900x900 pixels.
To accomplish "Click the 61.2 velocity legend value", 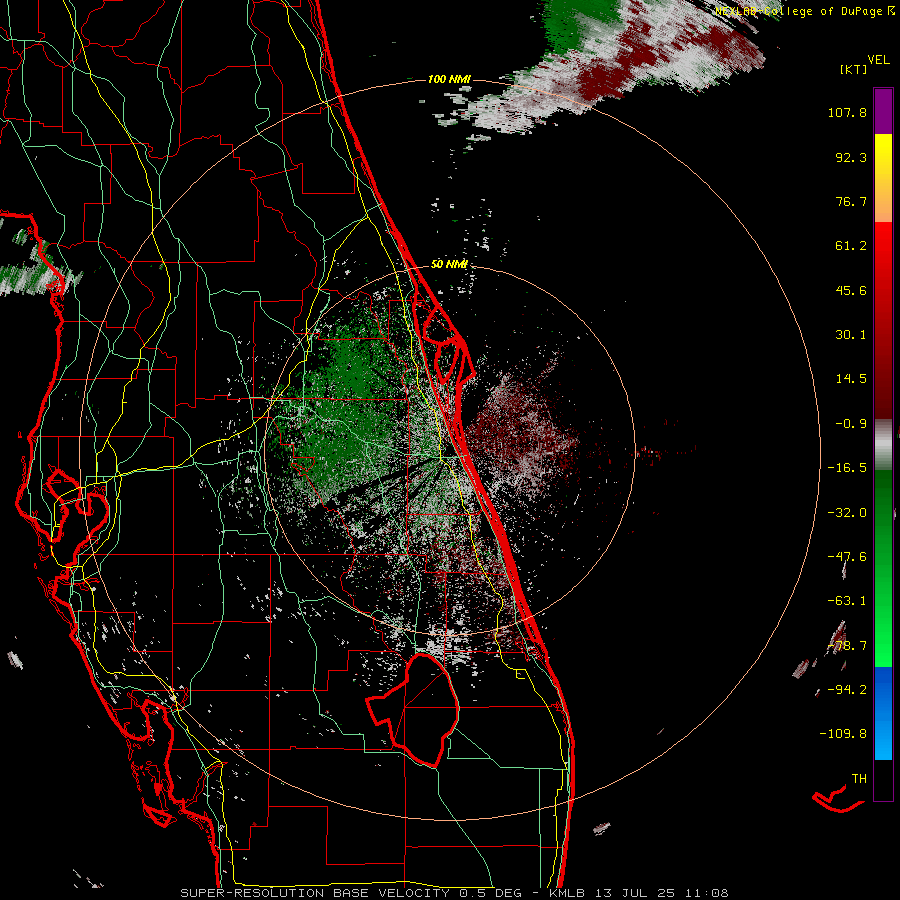I will point(851,246).
